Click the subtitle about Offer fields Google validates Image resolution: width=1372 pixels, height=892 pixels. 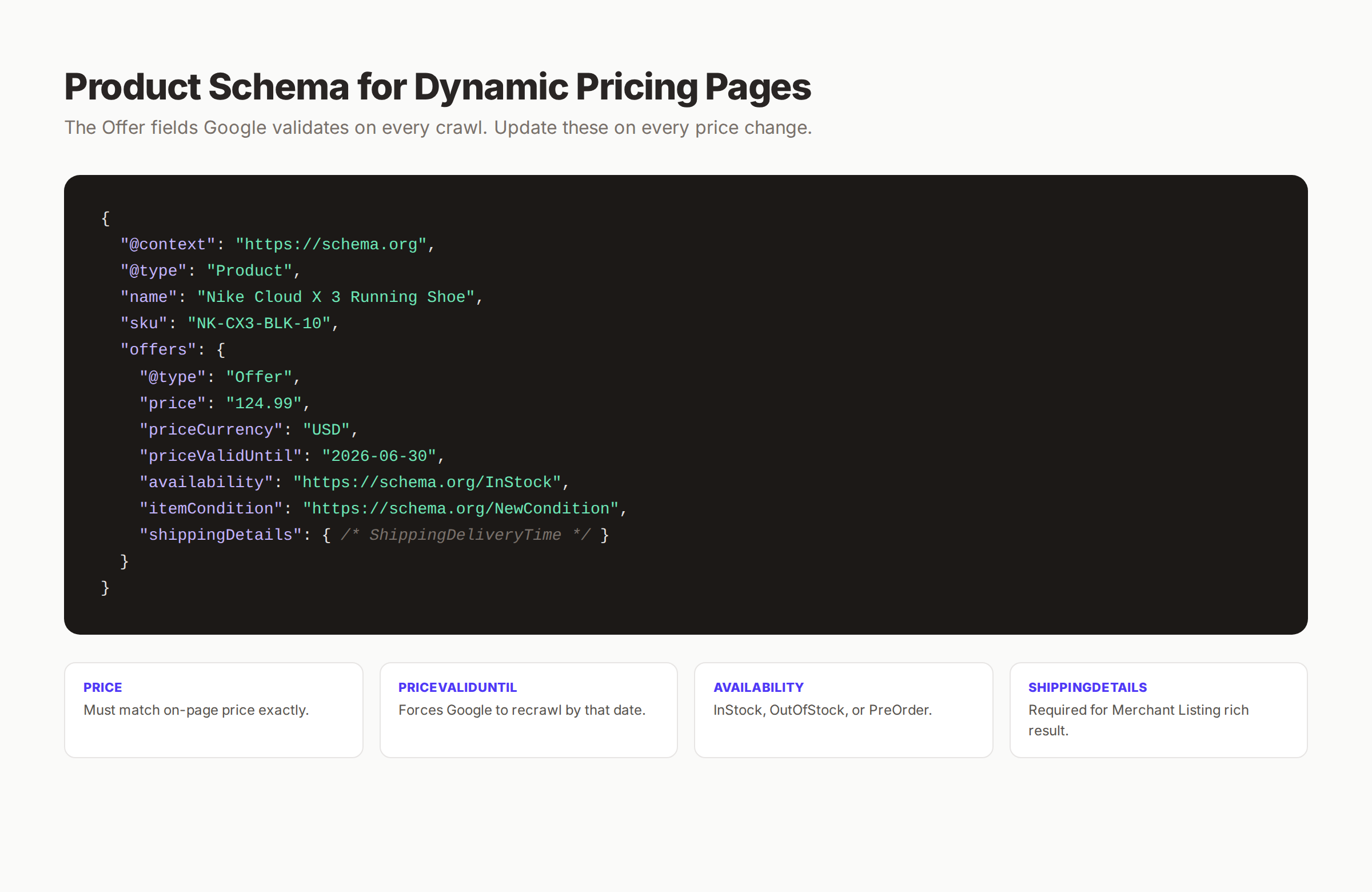(438, 128)
